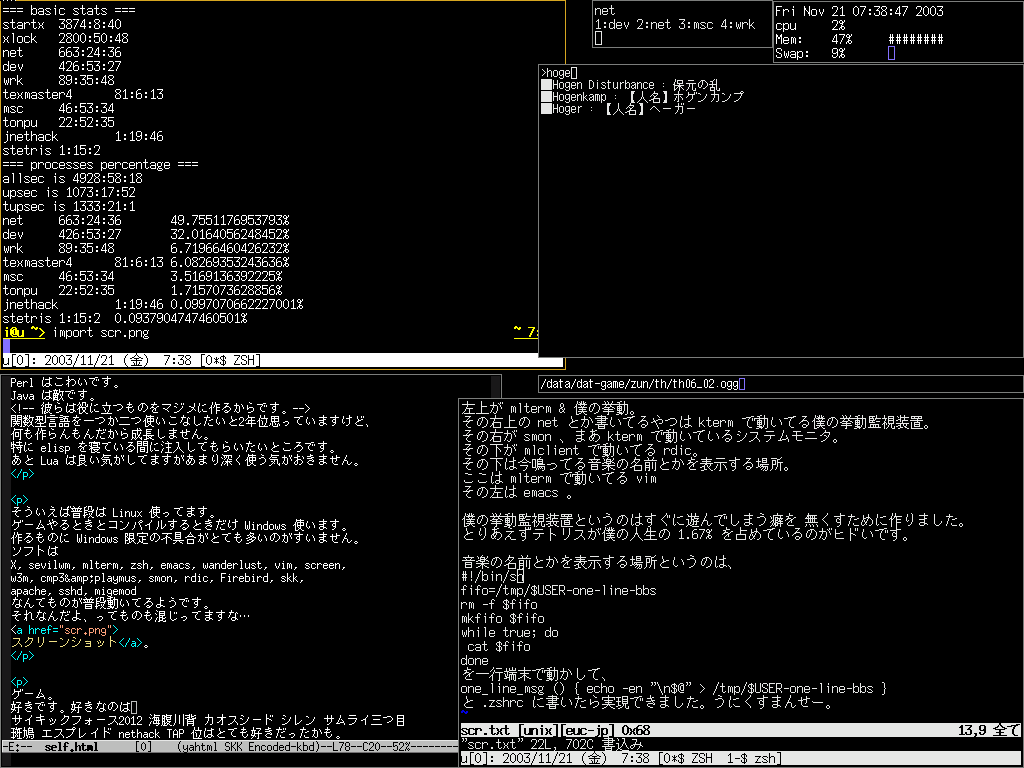
Task: Click the vim message '"scr.txt" 22L, 702C'
Action: click(x=528, y=744)
